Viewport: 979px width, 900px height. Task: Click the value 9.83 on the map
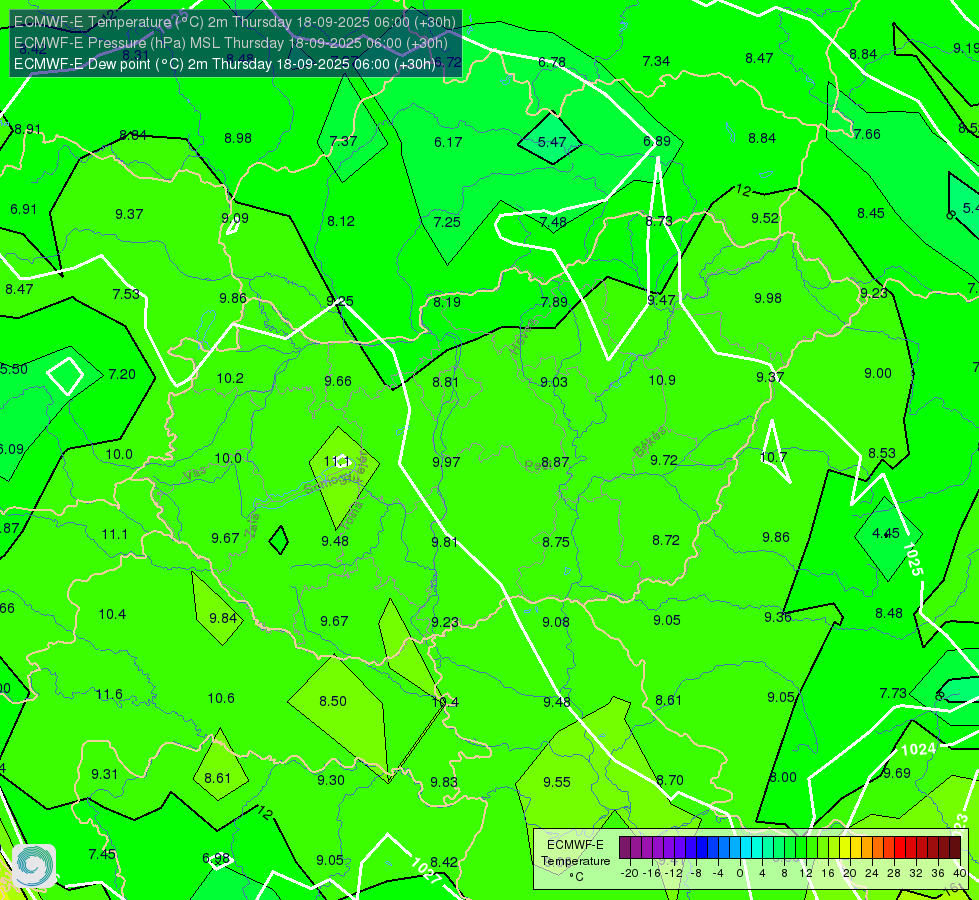point(444,783)
